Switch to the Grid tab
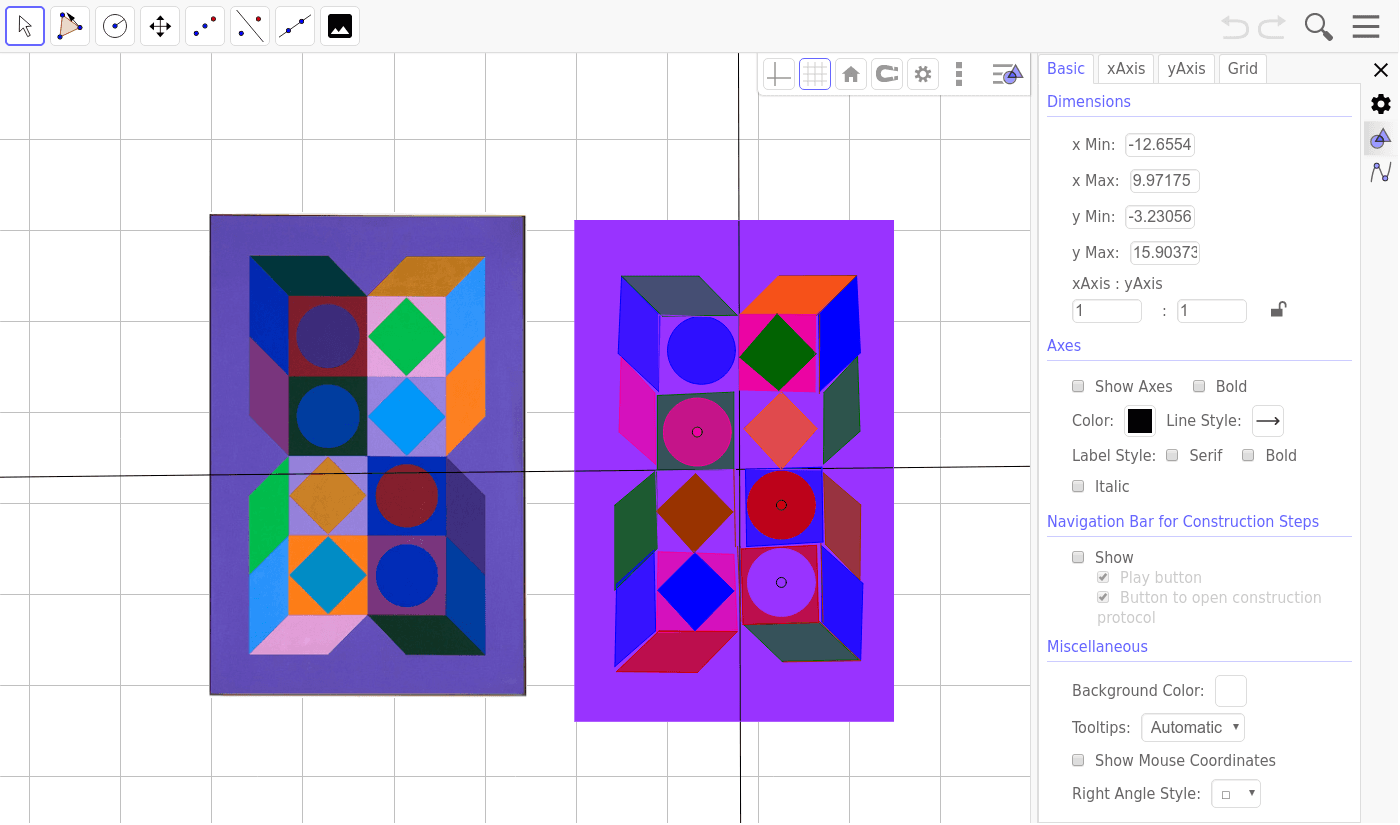Image resolution: width=1400 pixels, height=825 pixels. coord(1243,68)
